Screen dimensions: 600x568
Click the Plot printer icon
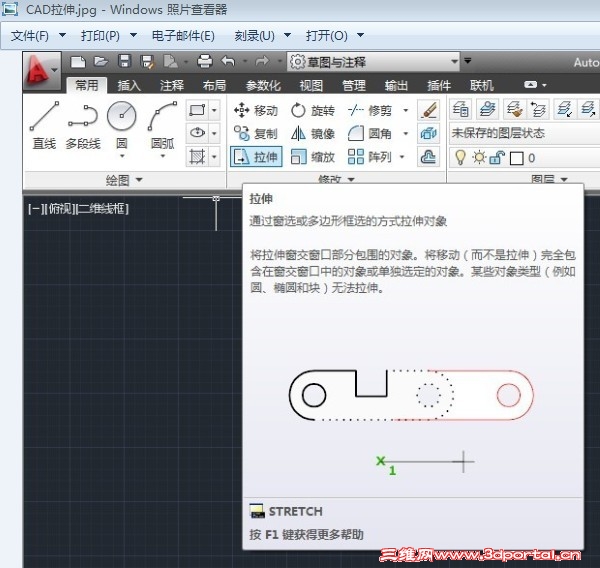[205, 61]
